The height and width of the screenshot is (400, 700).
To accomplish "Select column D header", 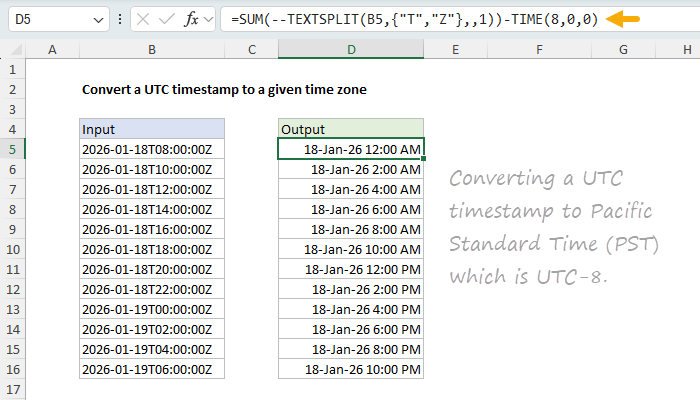I will pyautogui.click(x=351, y=50).
